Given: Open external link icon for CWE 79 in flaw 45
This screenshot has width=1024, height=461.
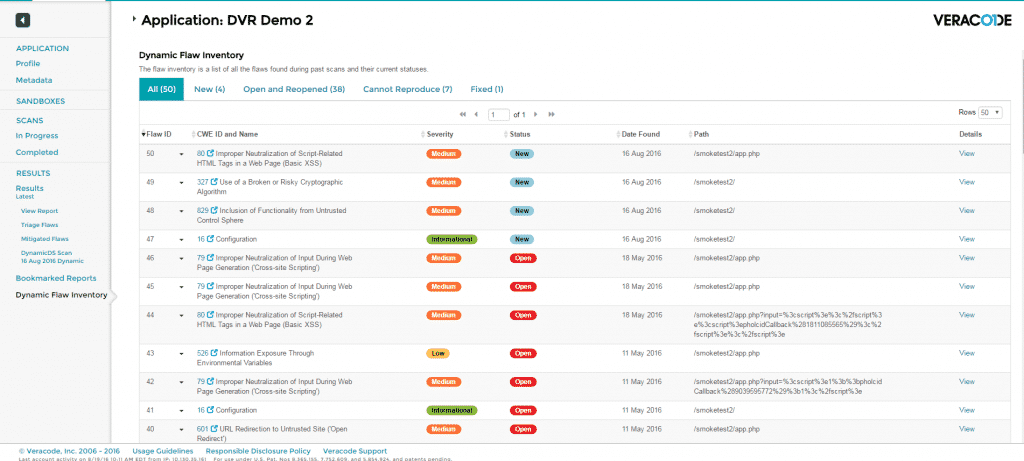Looking at the screenshot, I should pos(211,286).
